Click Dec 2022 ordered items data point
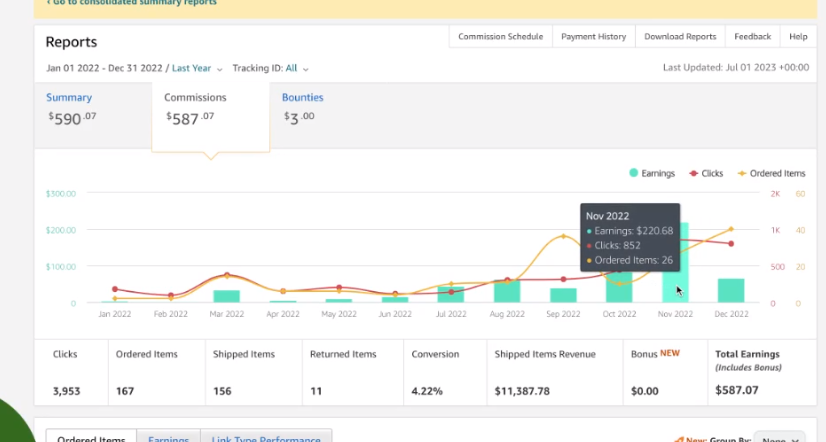826x442 pixels. (731, 229)
